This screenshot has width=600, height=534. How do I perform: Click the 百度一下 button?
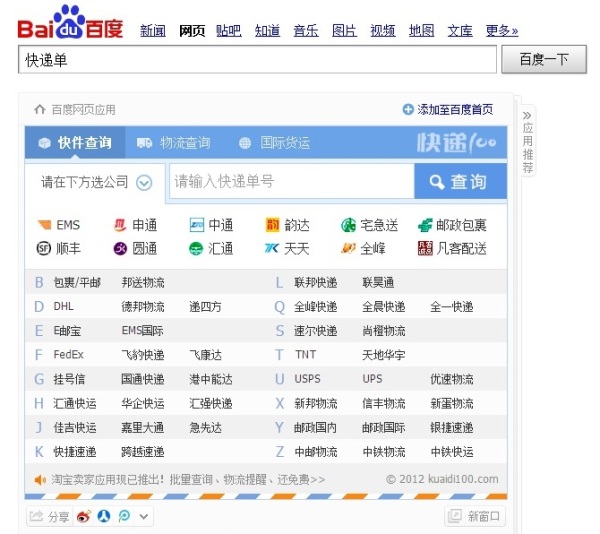[x=544, y=59]
